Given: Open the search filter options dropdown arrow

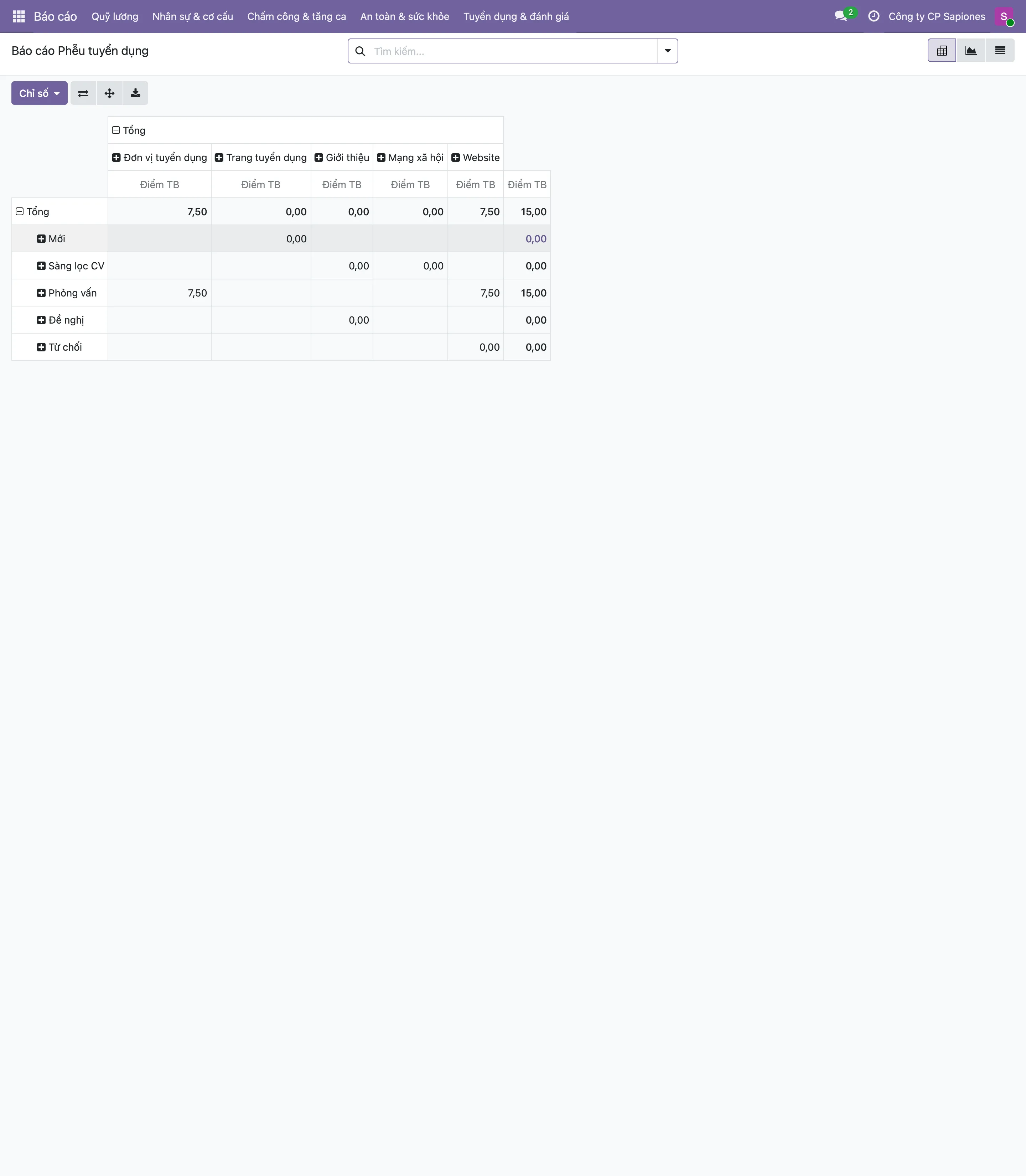Looking at the screenshot, I should [x=668, y=51].
